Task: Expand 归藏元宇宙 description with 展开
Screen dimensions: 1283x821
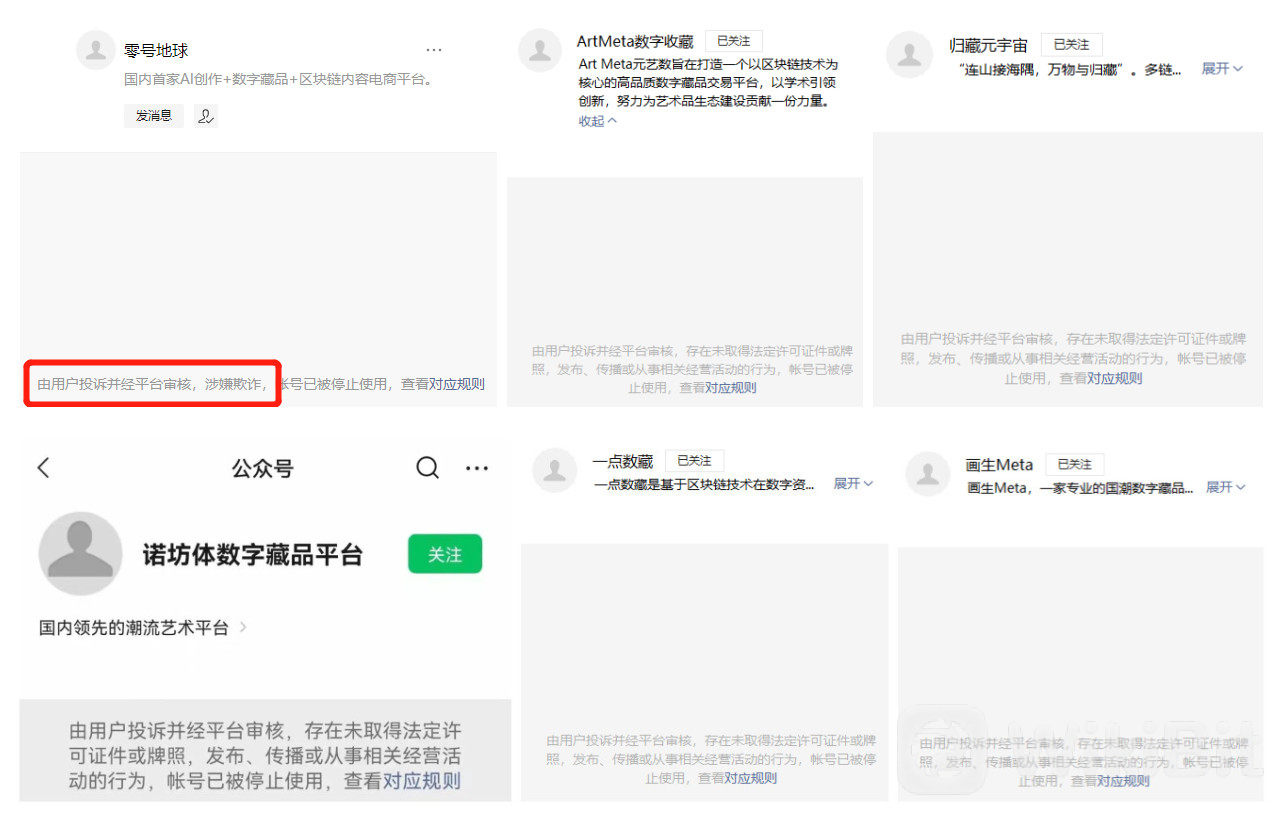Action: [1222, 69]
